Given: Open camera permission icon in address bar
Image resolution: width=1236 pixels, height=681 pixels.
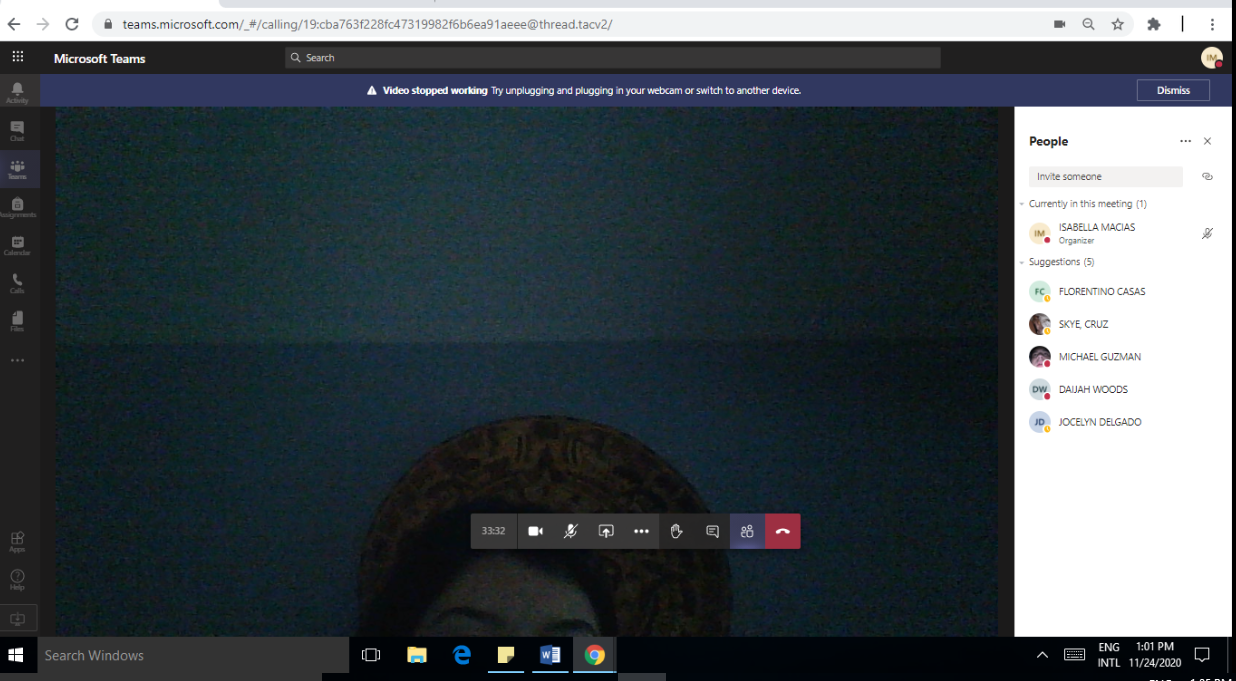Looking at the screenshot, I should pos(1059,24).
